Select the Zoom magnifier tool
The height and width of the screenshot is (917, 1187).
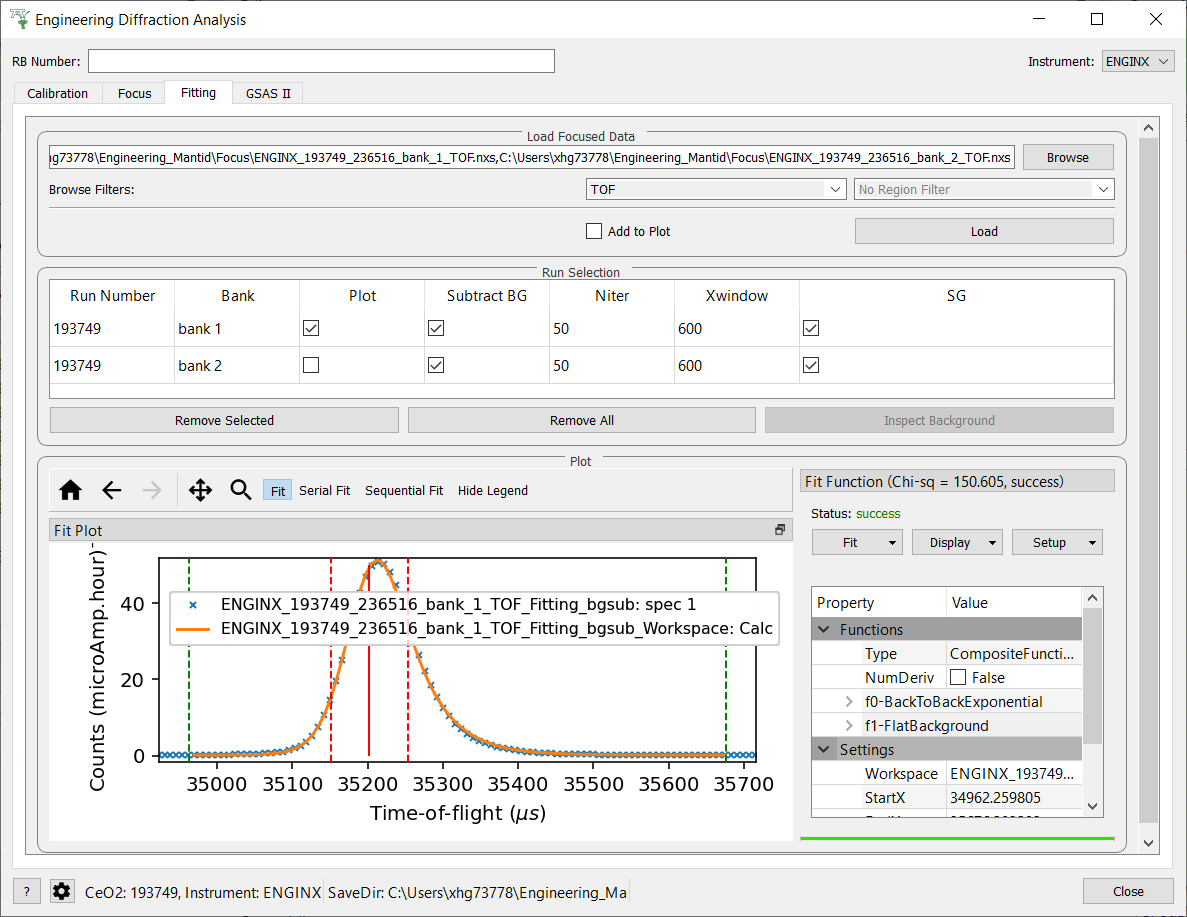(241, 490)
